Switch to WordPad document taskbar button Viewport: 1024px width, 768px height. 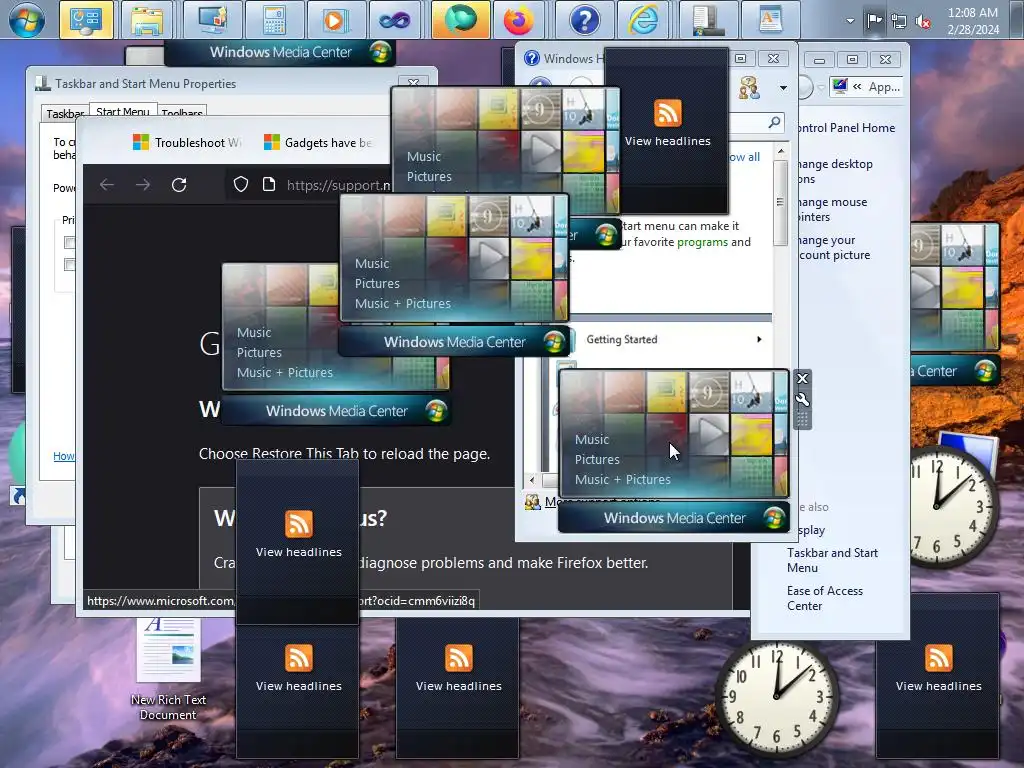771,20
